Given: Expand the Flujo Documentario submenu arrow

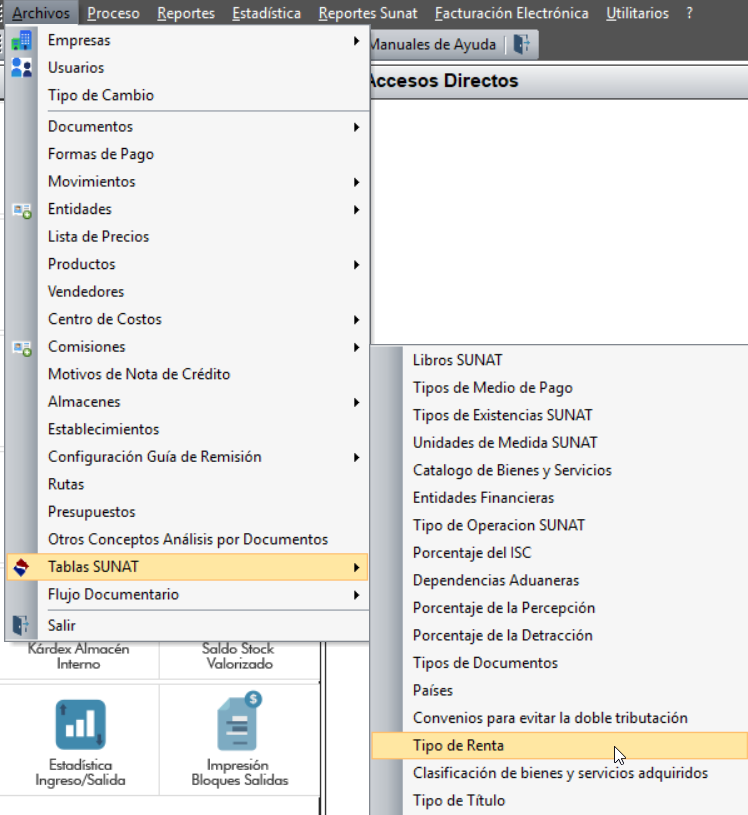Looking at the screenshot, I should point(356,595).
